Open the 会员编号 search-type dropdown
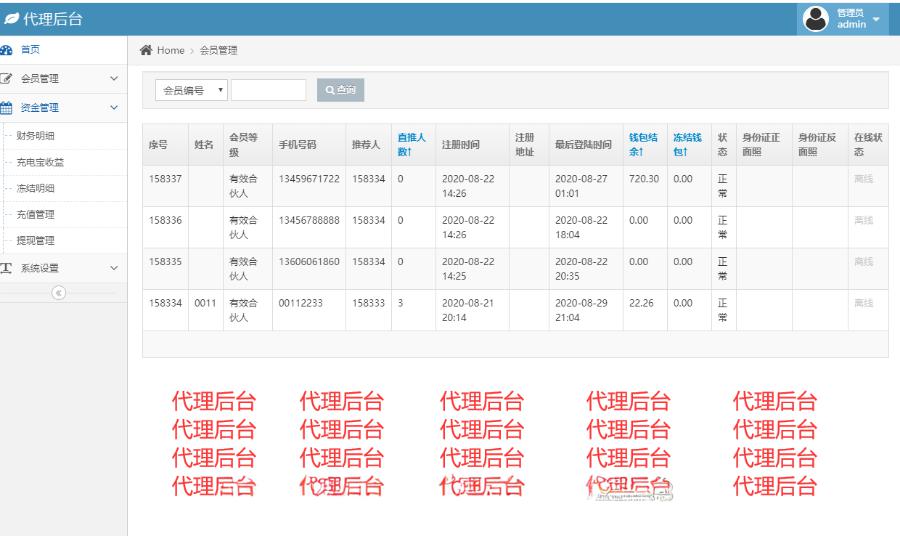900x536 pixels. click(191, 90)
